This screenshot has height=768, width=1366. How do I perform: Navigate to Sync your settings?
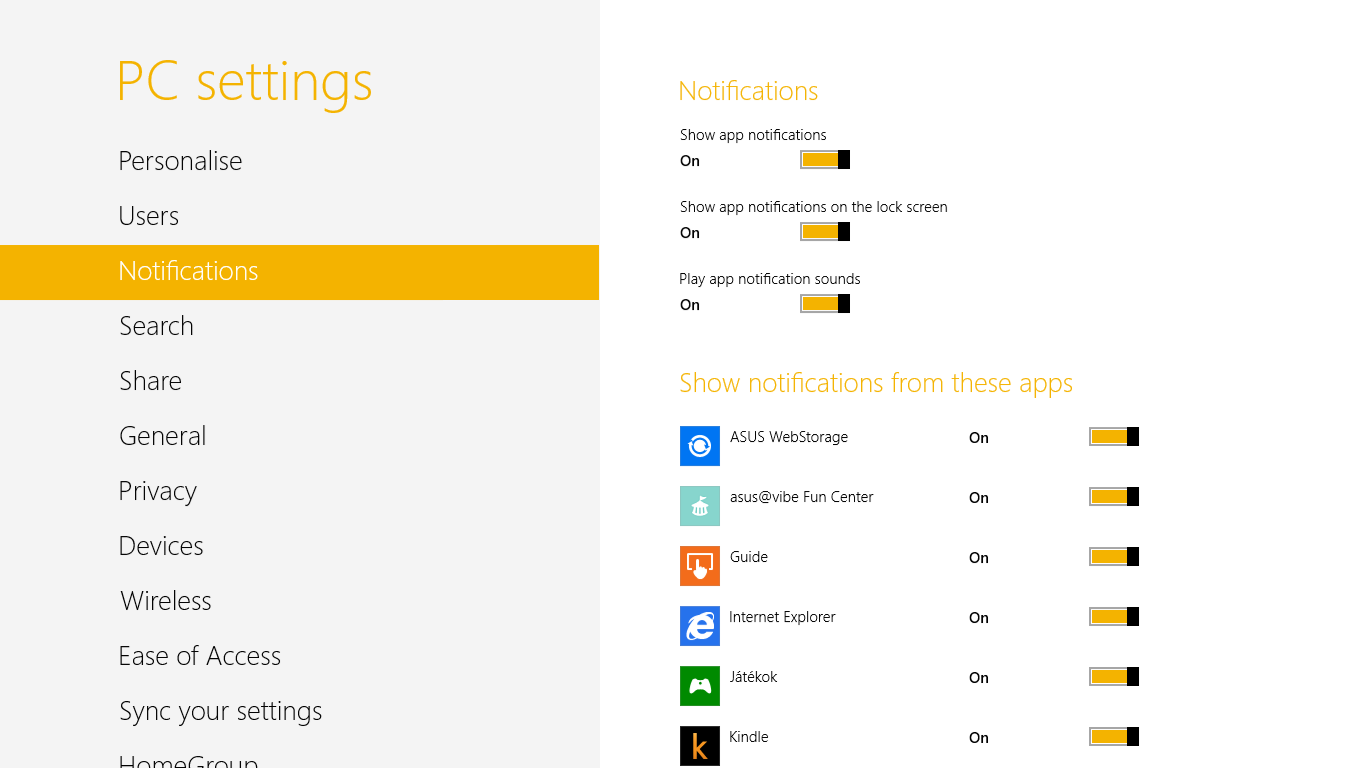pyautogui.click(x=220, y=711)
